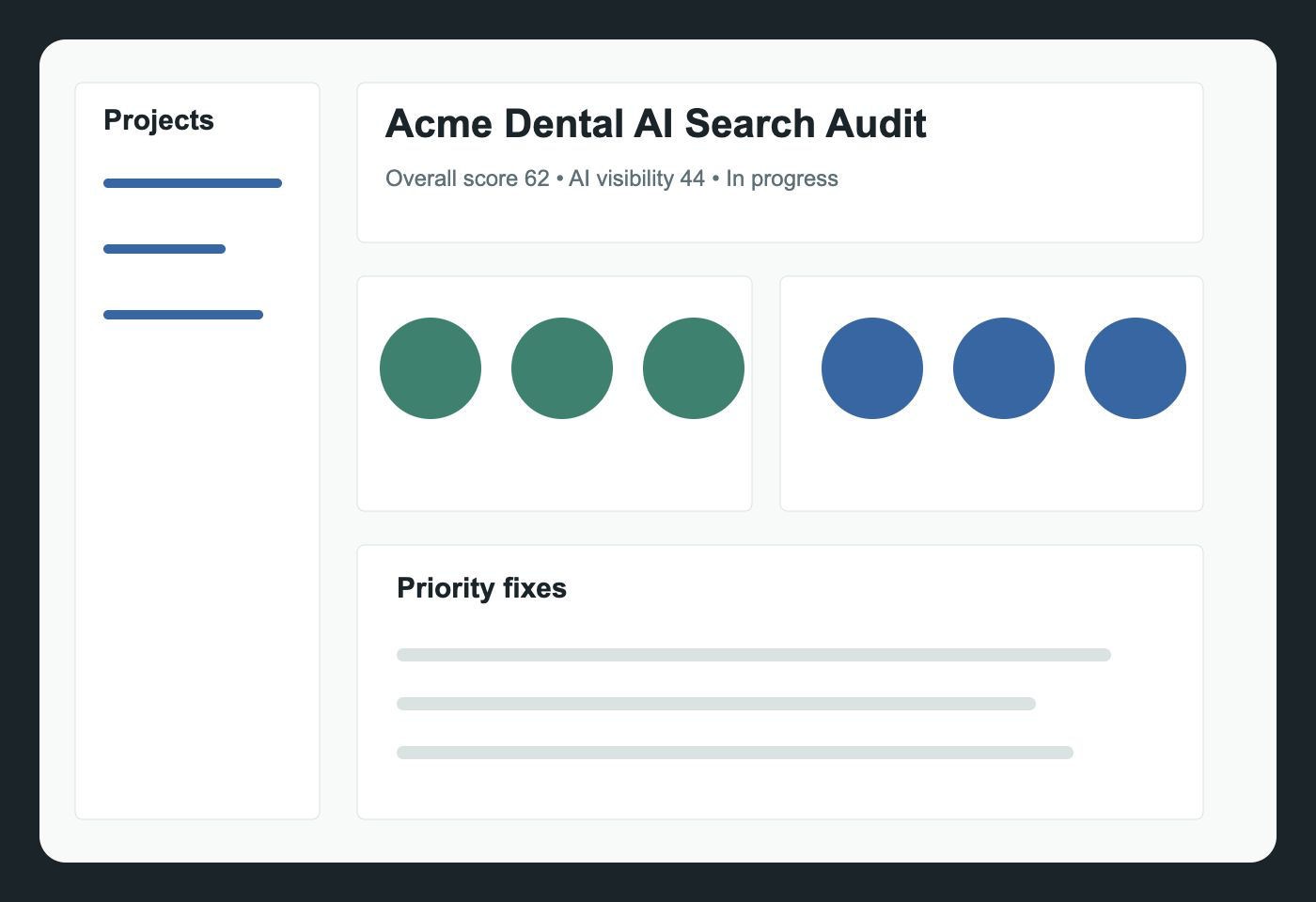
Task: Open the first, longest project bar in sidebar
Action: click(193, 183)
